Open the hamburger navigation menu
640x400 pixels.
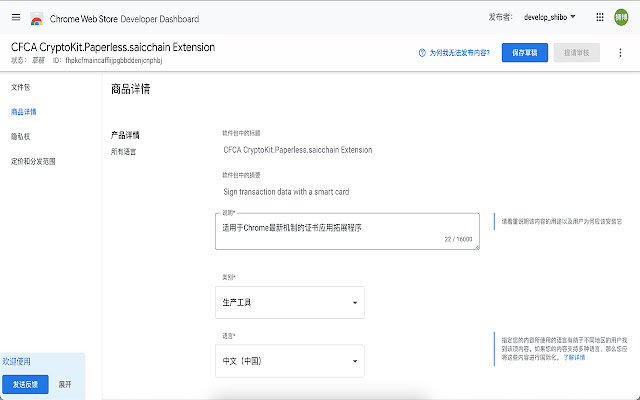pos(16,17)
